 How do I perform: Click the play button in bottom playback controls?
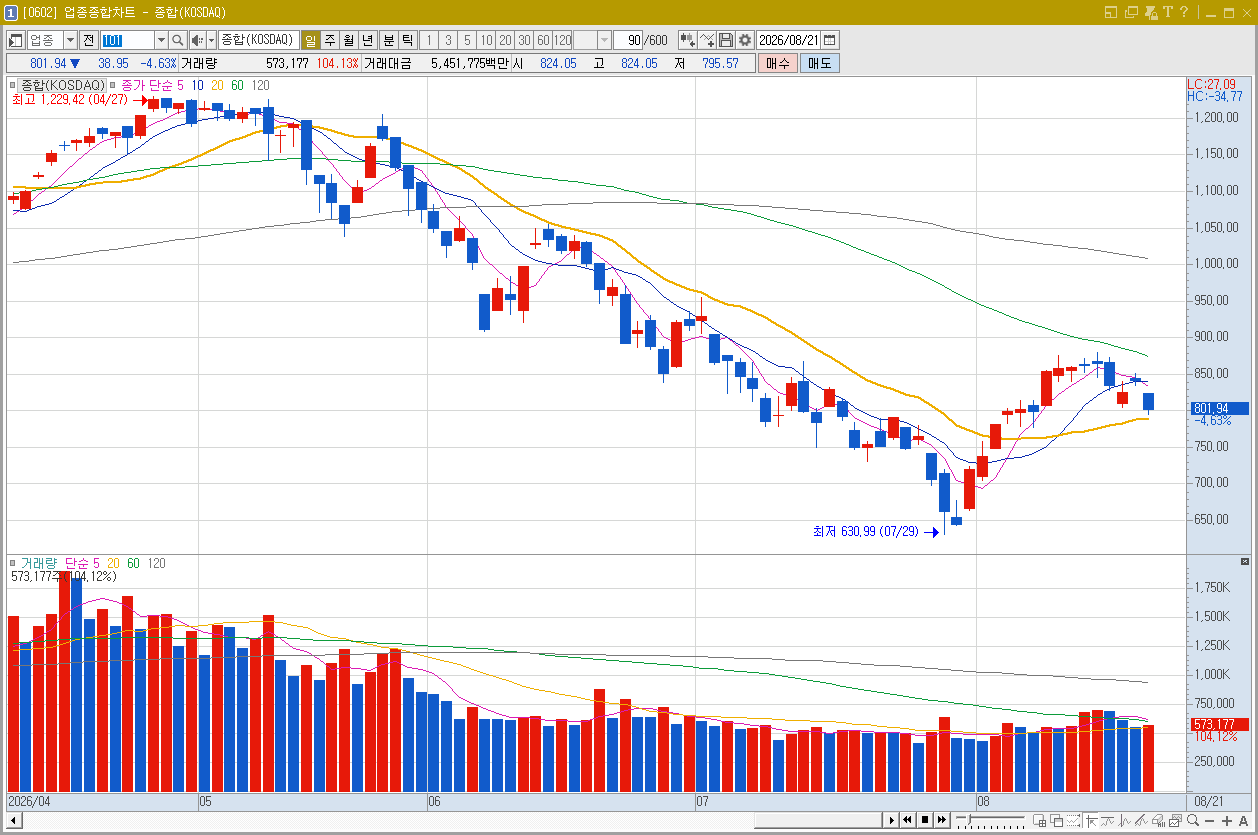coord(891,820)
